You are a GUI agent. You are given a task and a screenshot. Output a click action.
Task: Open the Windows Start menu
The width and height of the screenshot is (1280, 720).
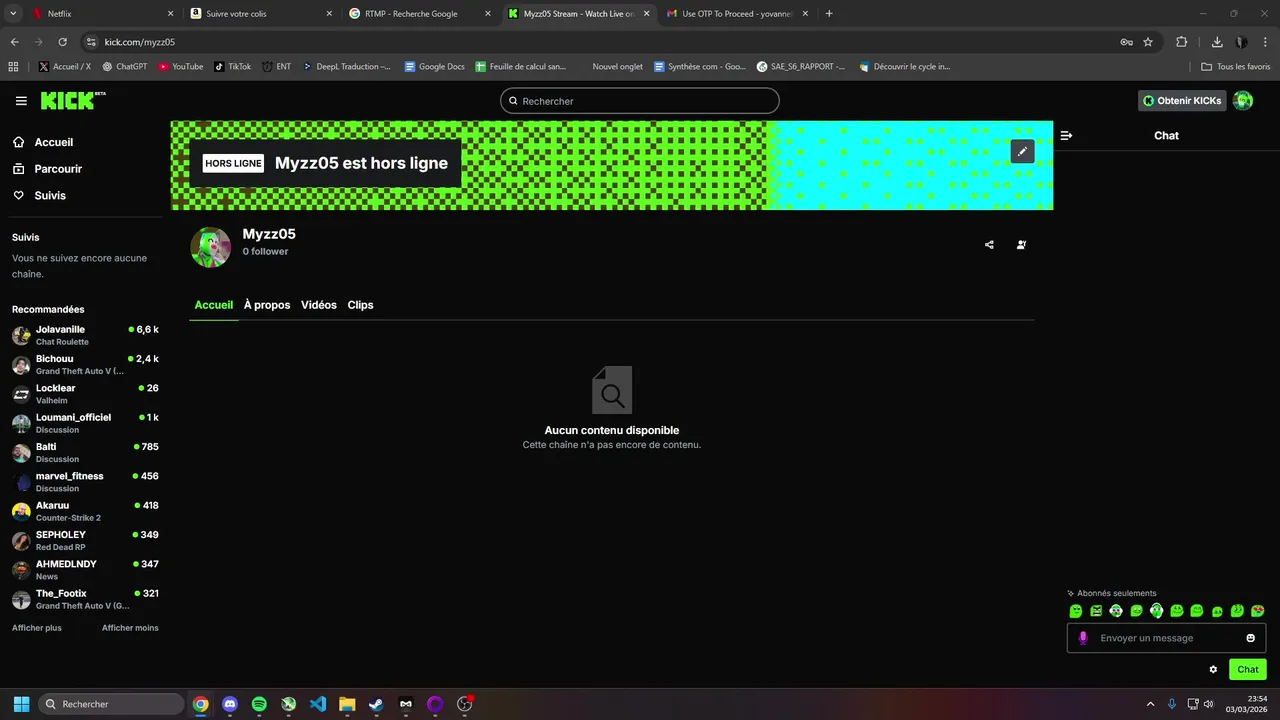[21, 704]
